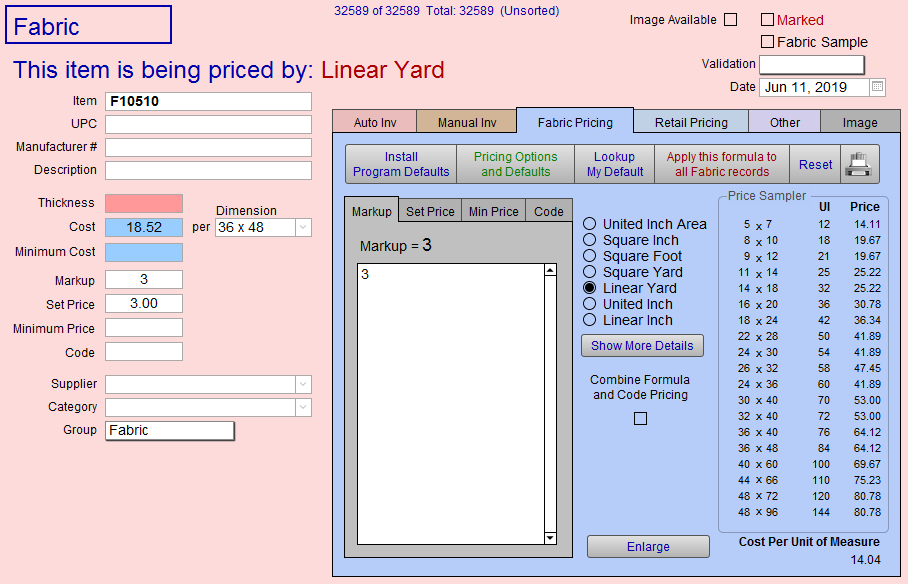
Task: Click Install Program Defaults button
Action: 401,164
